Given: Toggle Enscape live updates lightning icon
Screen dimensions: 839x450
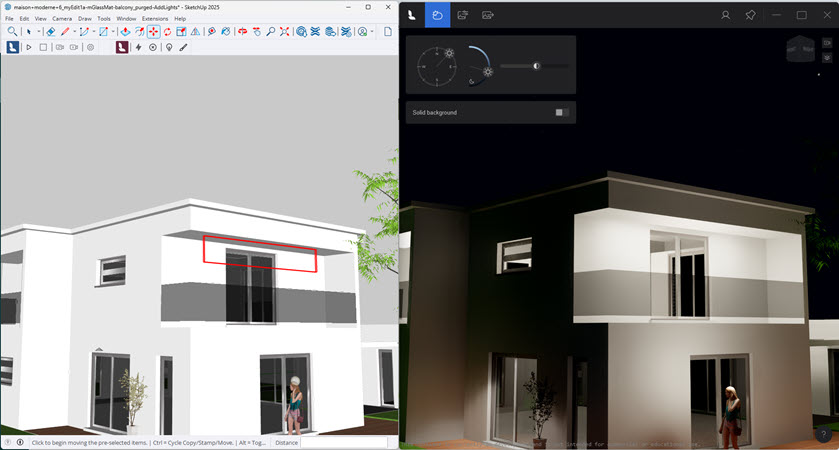Looking at the screenshot, I should 138,47.
